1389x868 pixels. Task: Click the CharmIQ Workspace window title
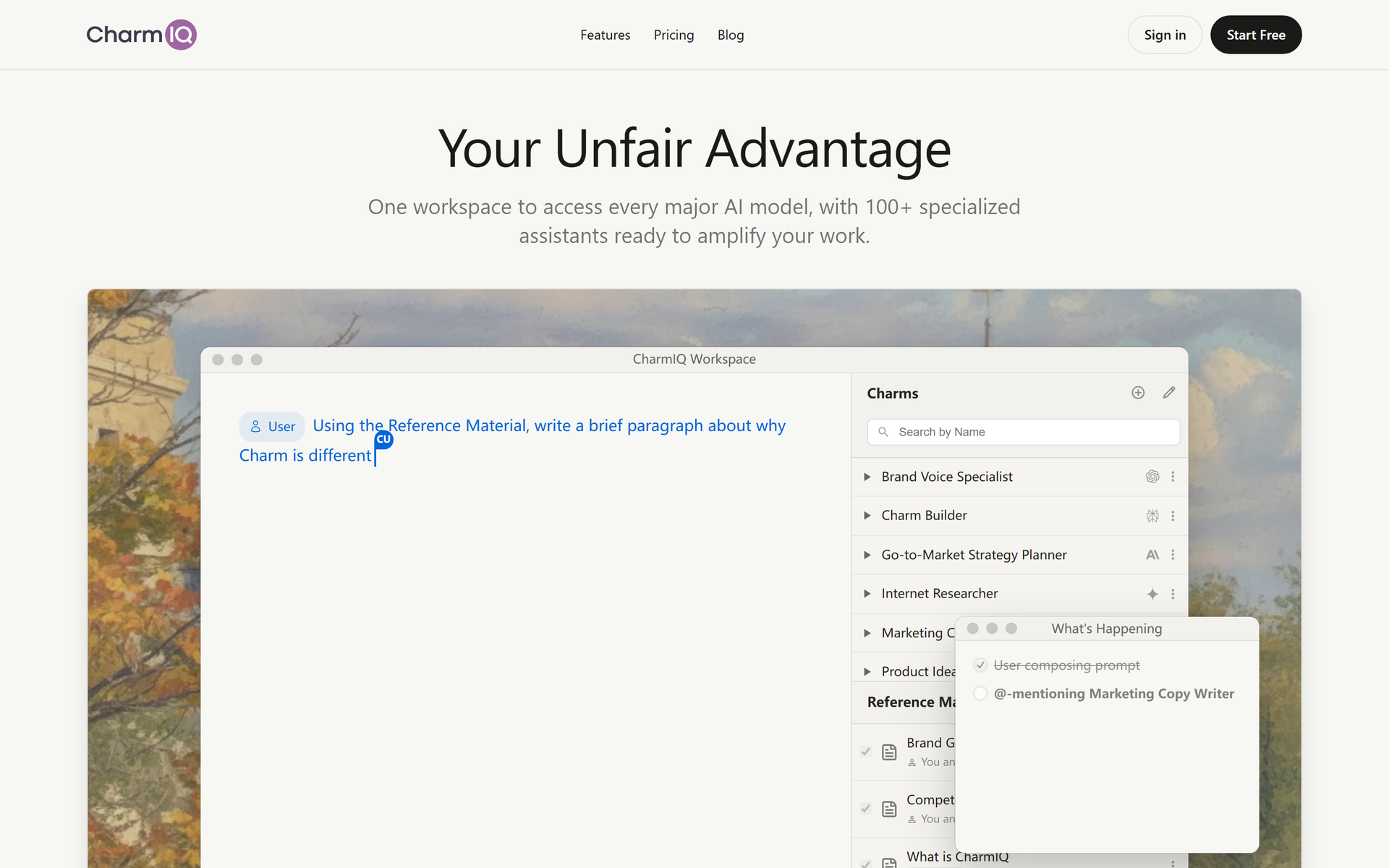[694, 359]
